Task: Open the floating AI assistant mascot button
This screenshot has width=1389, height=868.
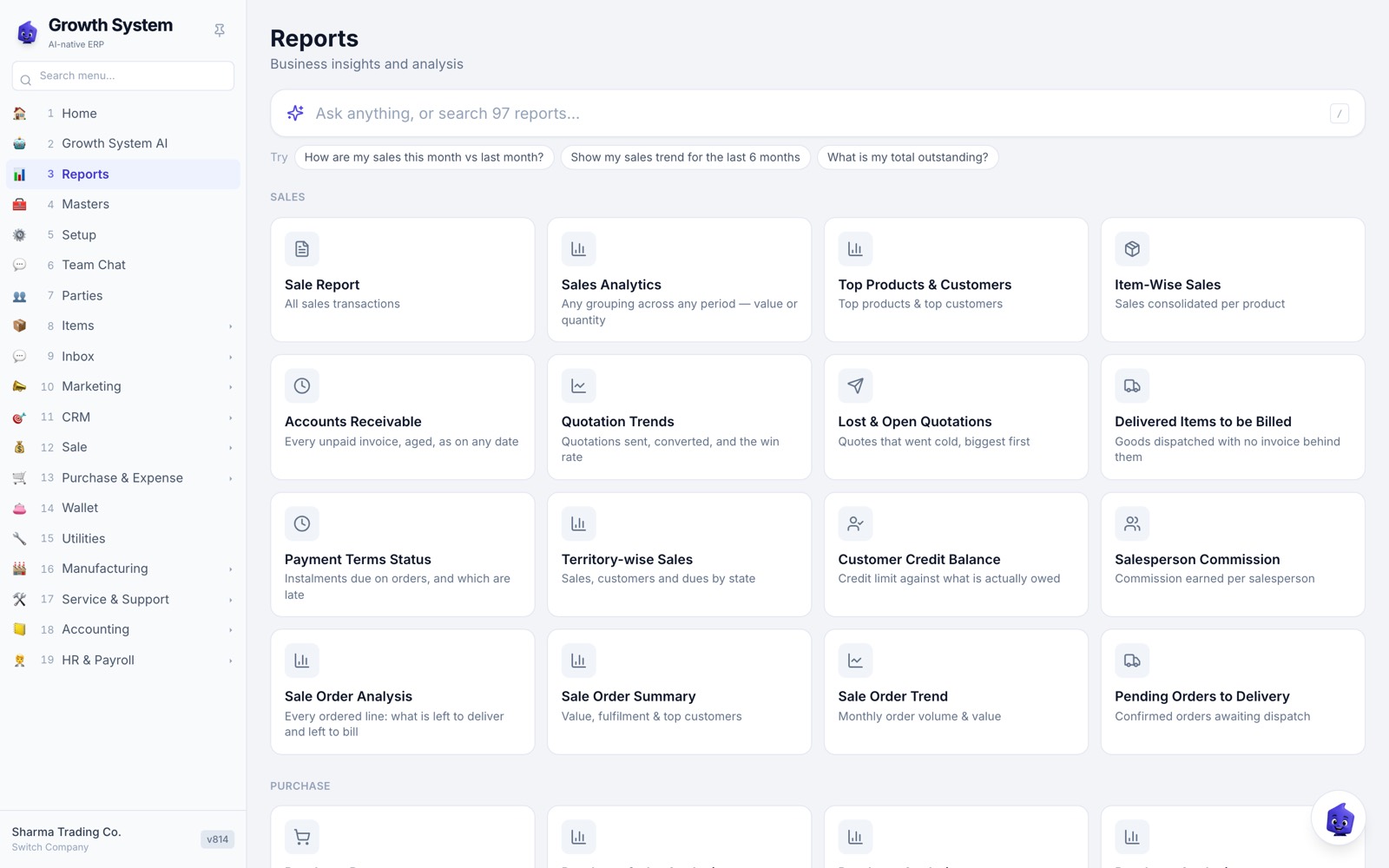Action: coord(1339,818)
